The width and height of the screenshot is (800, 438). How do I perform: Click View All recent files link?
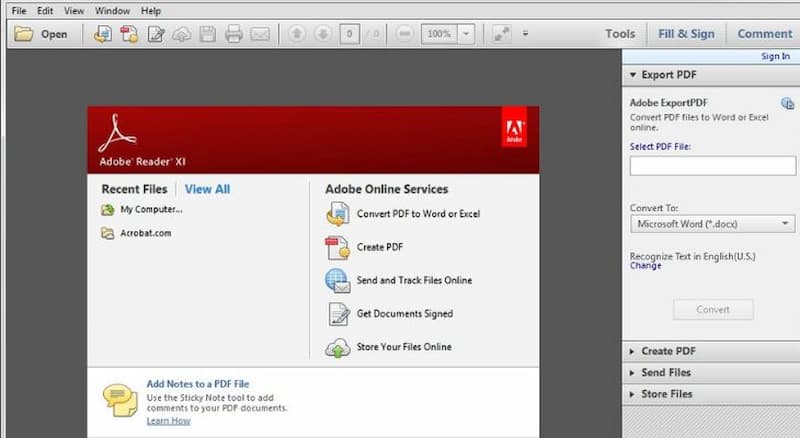207,189
